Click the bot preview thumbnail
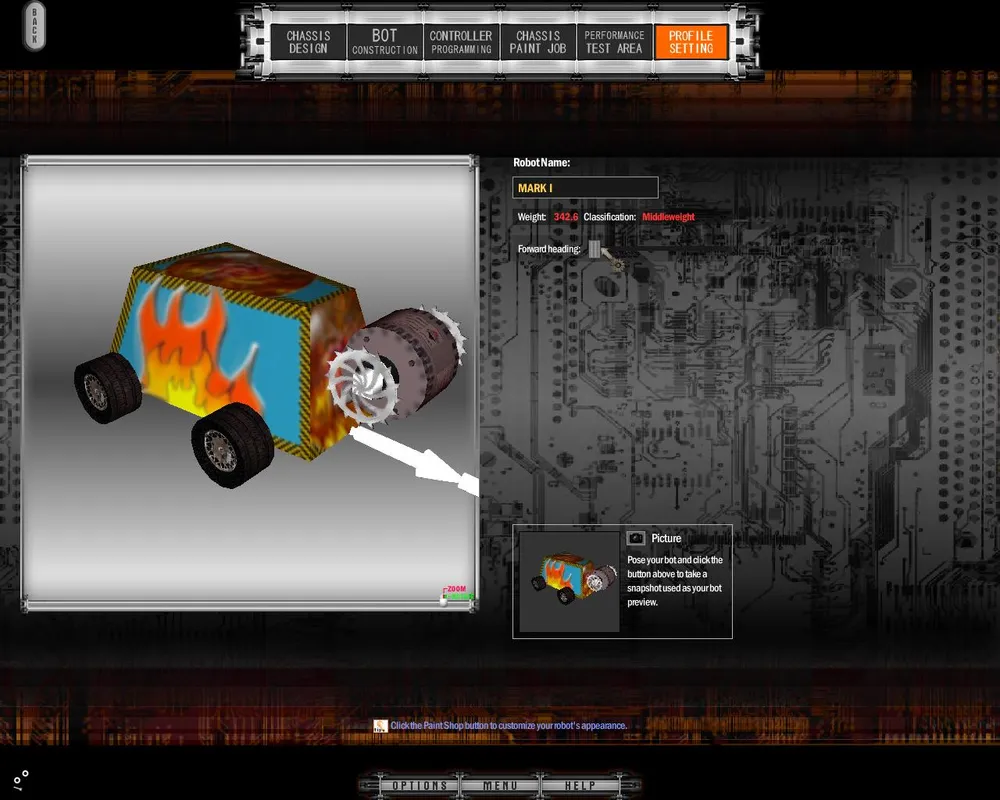The width and height of the screenshot is (1000, 800). (x=569, y=581)
